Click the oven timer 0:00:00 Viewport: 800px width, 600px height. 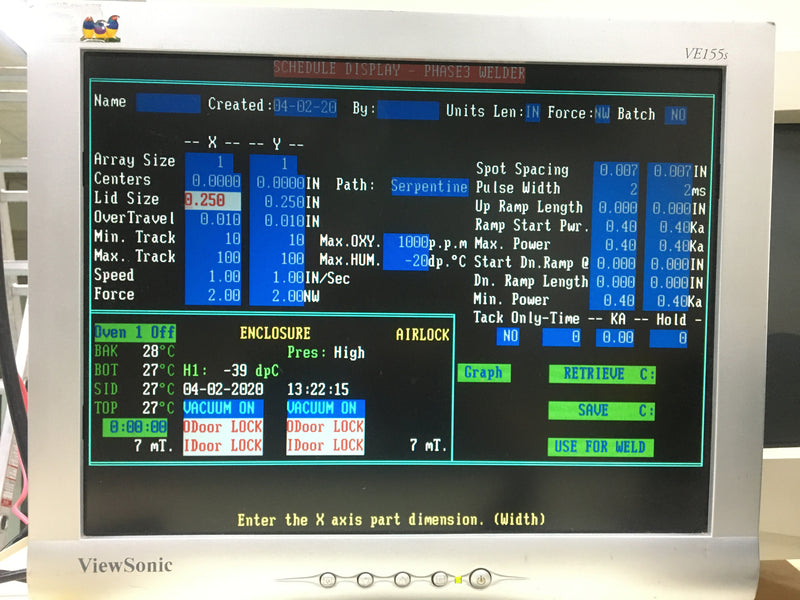pyautogui.click(x=135, y=427)
